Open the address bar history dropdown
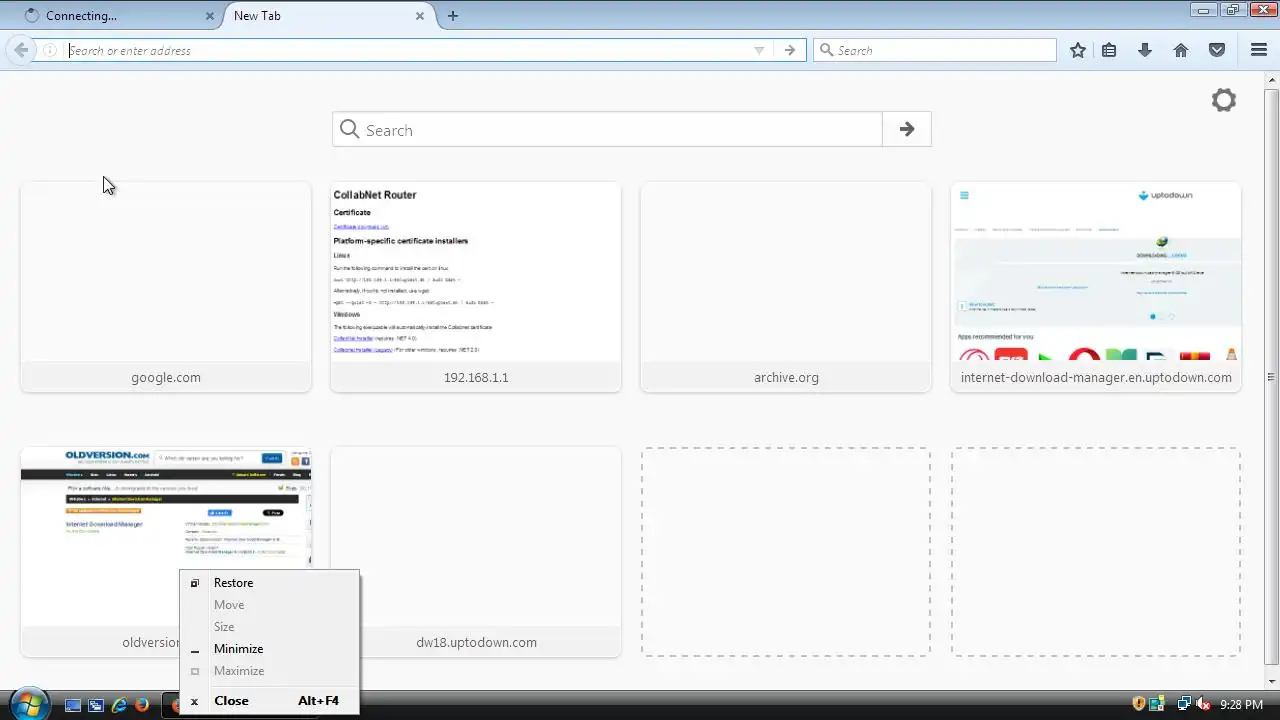This screenshot has height=720, width=1280. [759, 50]
